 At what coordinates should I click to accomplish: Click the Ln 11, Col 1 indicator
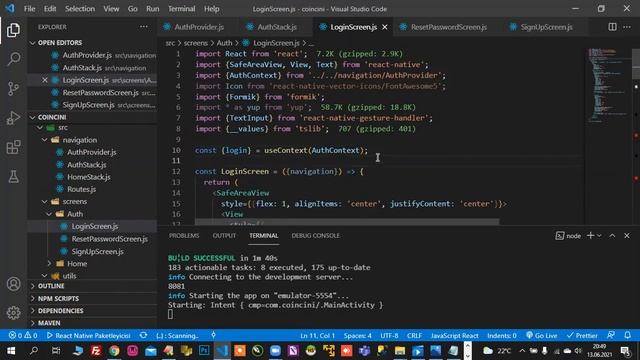(x=317, y=336)
